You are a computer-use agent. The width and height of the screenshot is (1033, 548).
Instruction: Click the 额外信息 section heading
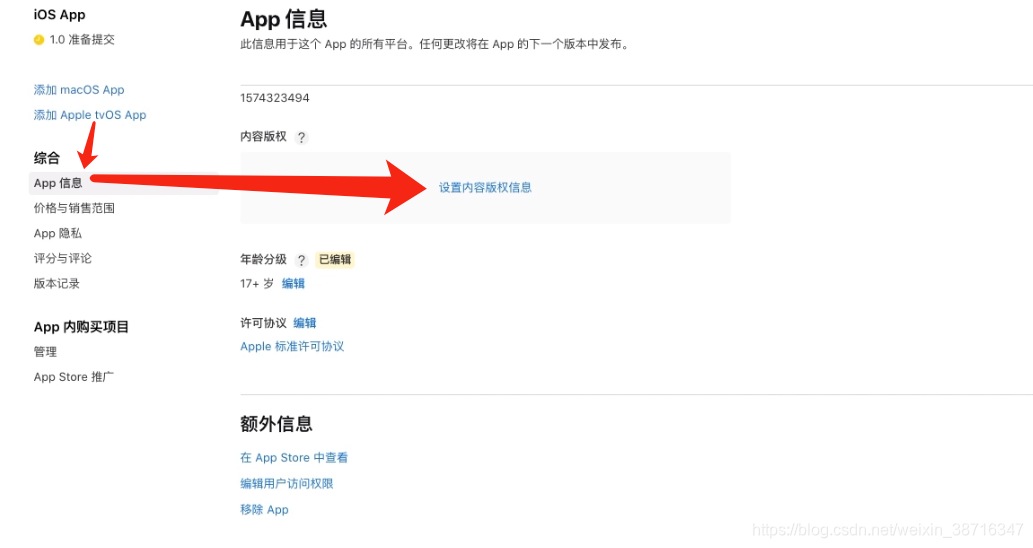tap(276, 424)
